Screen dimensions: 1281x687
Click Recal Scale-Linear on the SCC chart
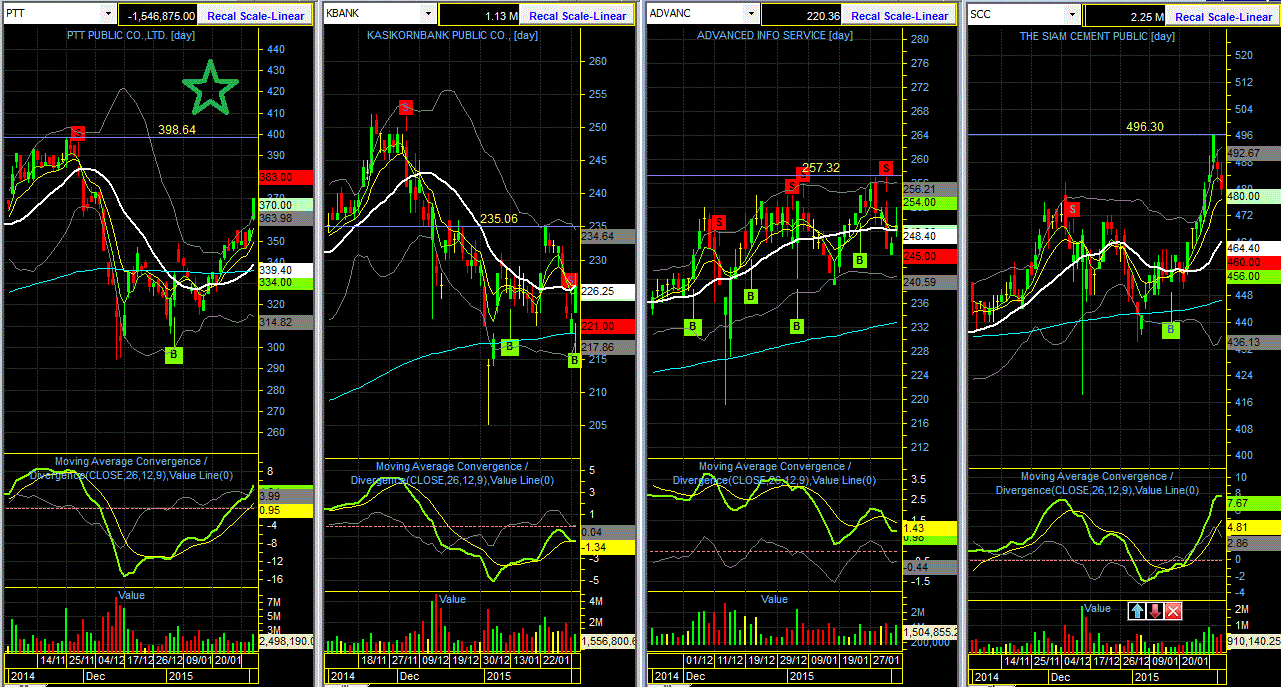click(x=1224, y=17)
